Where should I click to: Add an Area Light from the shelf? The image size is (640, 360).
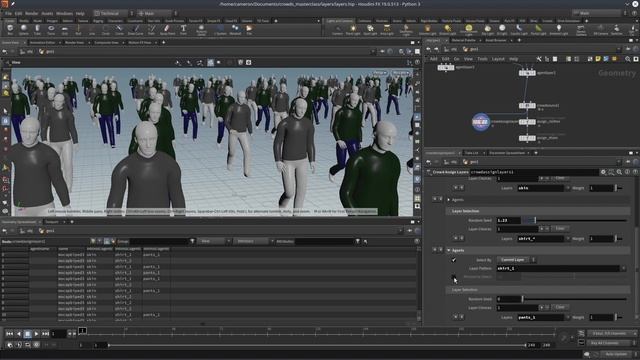pyautogui.click(x=387, y=29)
